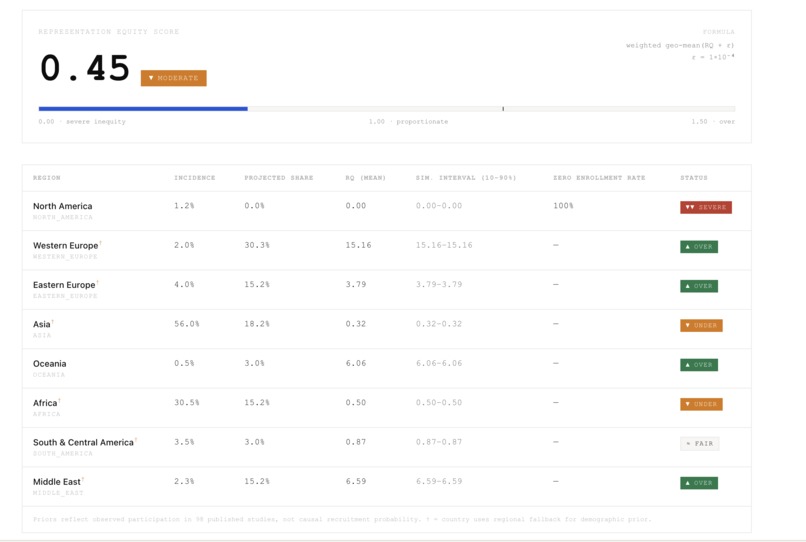Click the MODERATE score badge

click(x=174, y=78)
